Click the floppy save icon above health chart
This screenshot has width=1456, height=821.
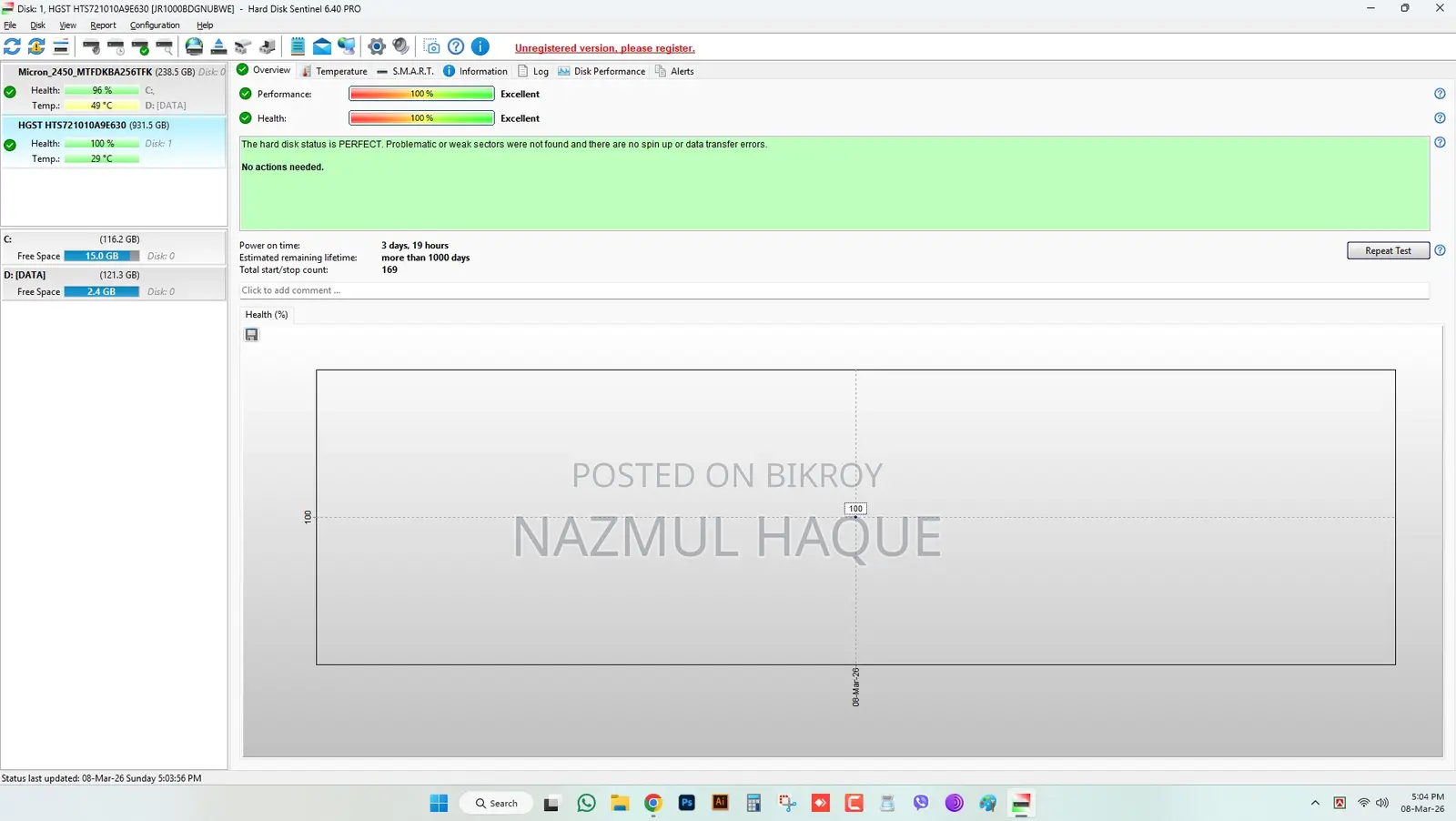pyautogui.click(x=252, y=335)
